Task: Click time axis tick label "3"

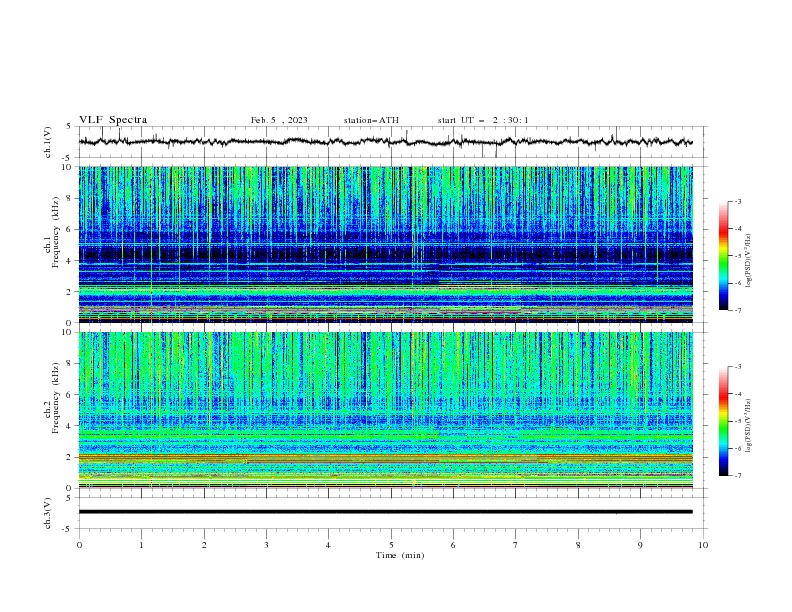Action: tap(266, 545)
